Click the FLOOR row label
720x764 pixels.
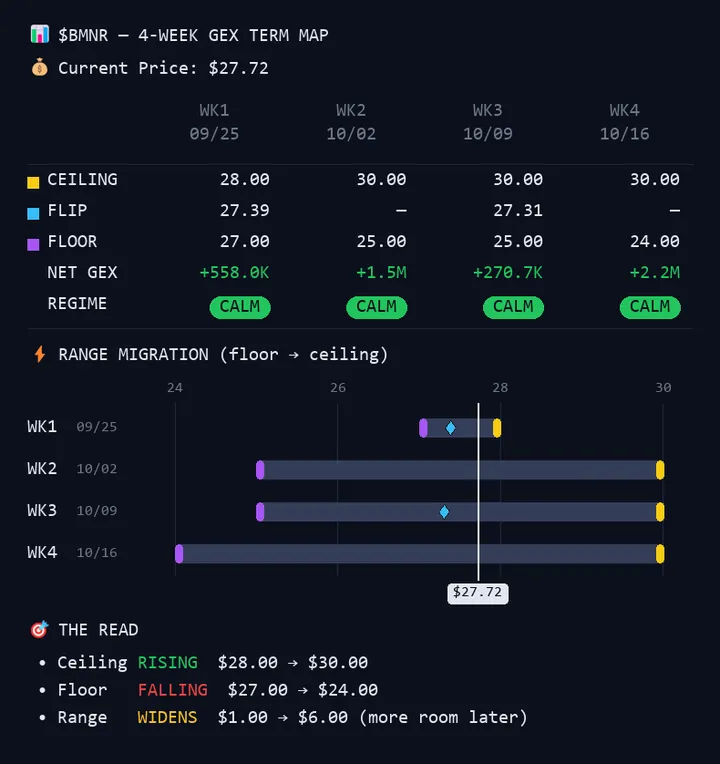72,241
